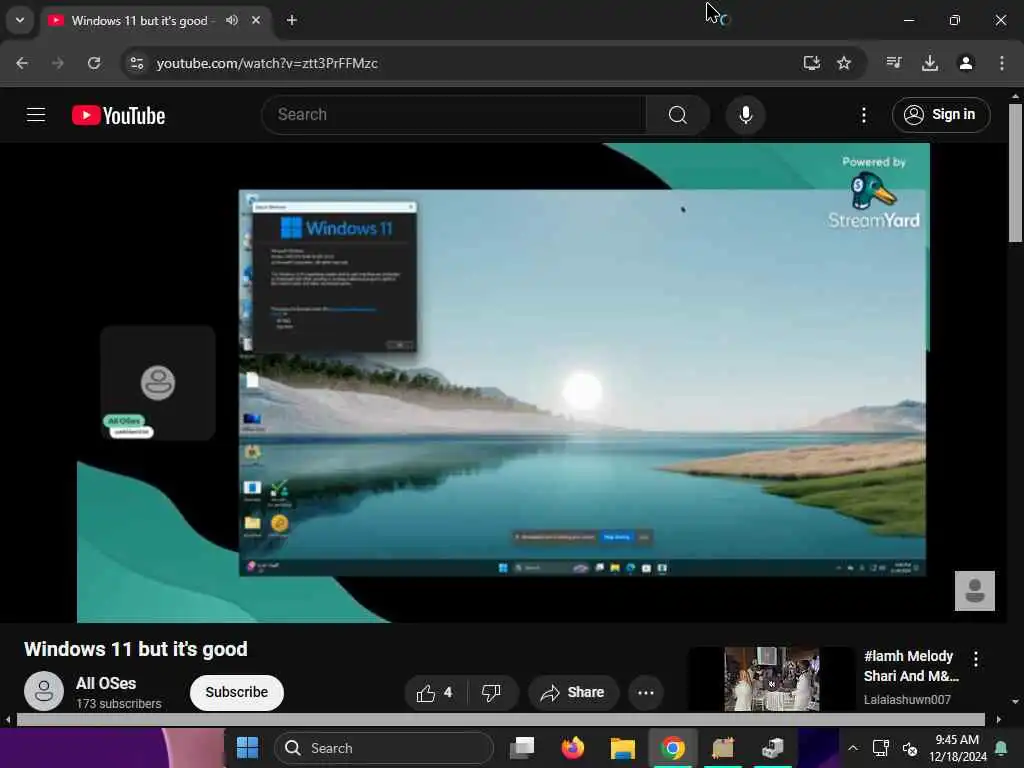Open the notification bell in tray
The width and height of the screenshot is (1024, 768).
(1000, 748)
